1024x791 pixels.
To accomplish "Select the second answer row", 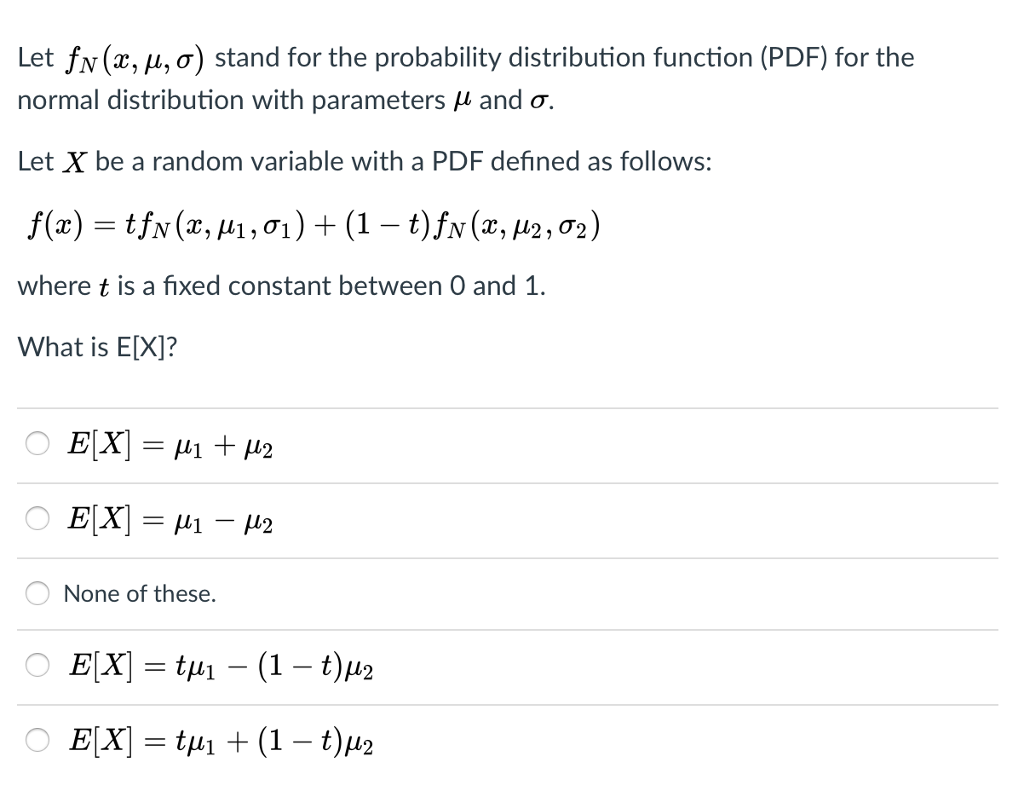I will (500, 518).
